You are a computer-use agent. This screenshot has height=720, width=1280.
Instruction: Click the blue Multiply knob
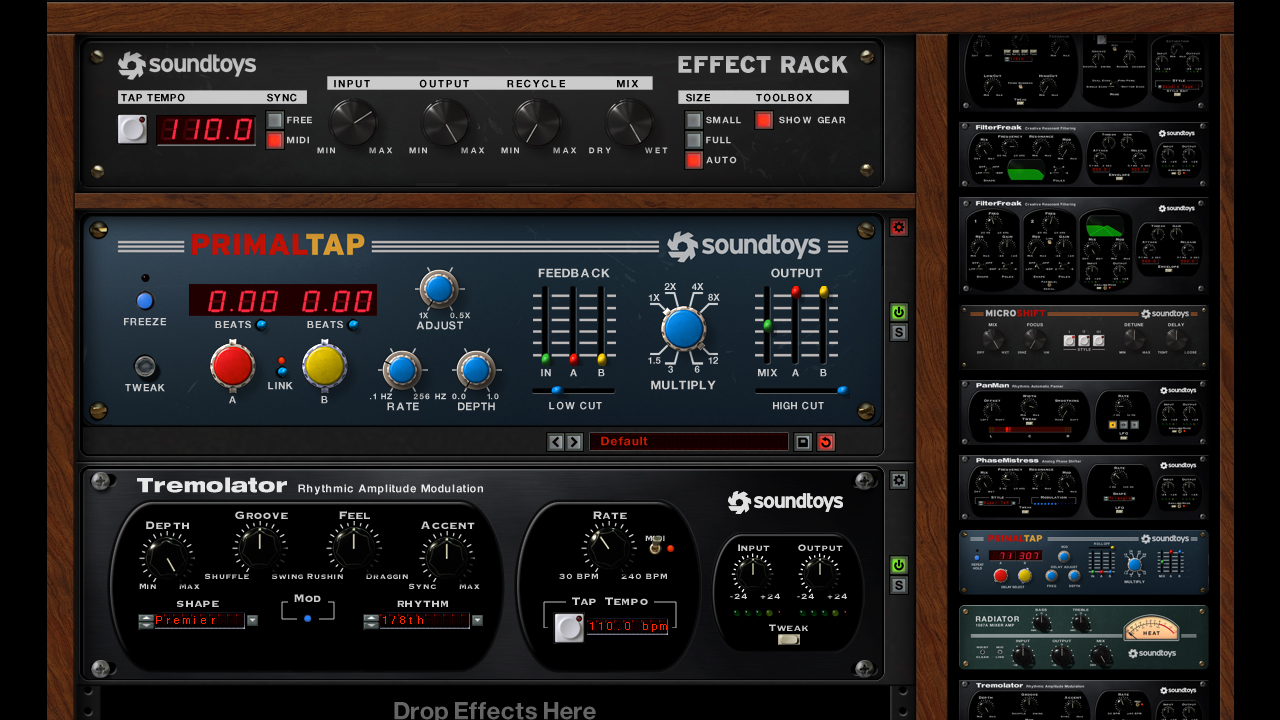coord(683,328)
